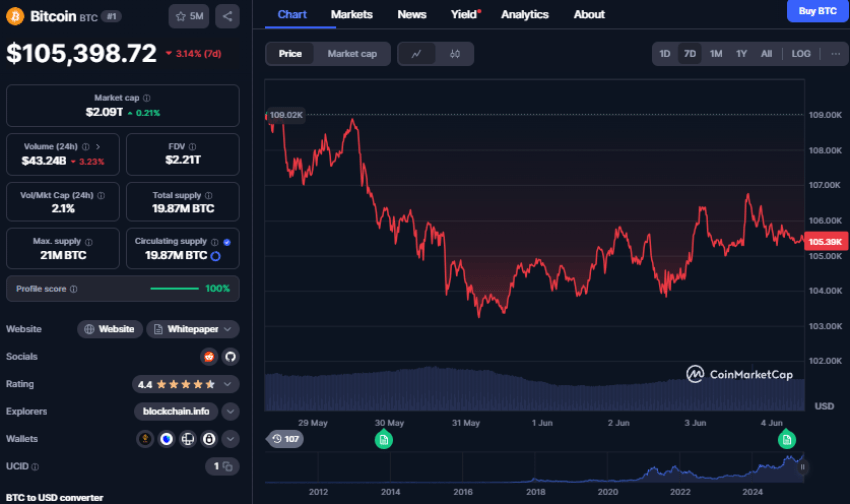Image resolution: width=850 pixels, height=504 pixels.
Task: Click the $2.09T market cap value
Action: tap(104, 112)
